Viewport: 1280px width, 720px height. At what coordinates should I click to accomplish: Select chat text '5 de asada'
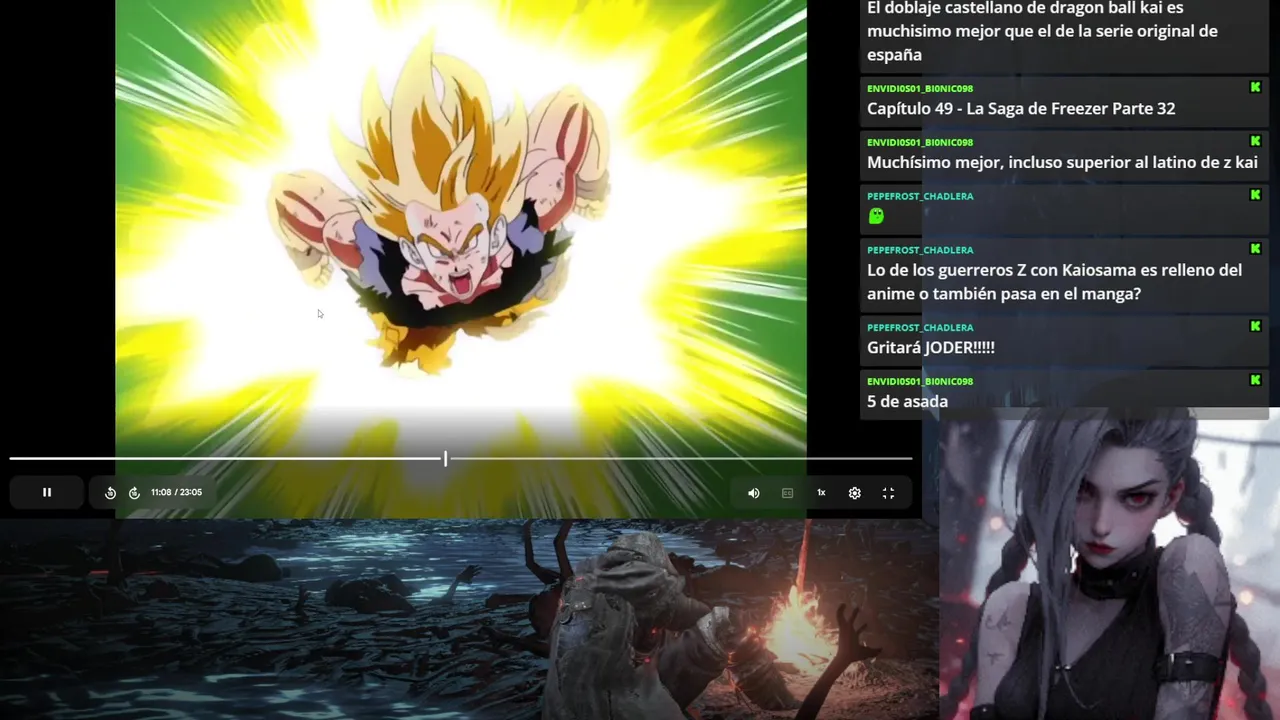coord(907,402)
